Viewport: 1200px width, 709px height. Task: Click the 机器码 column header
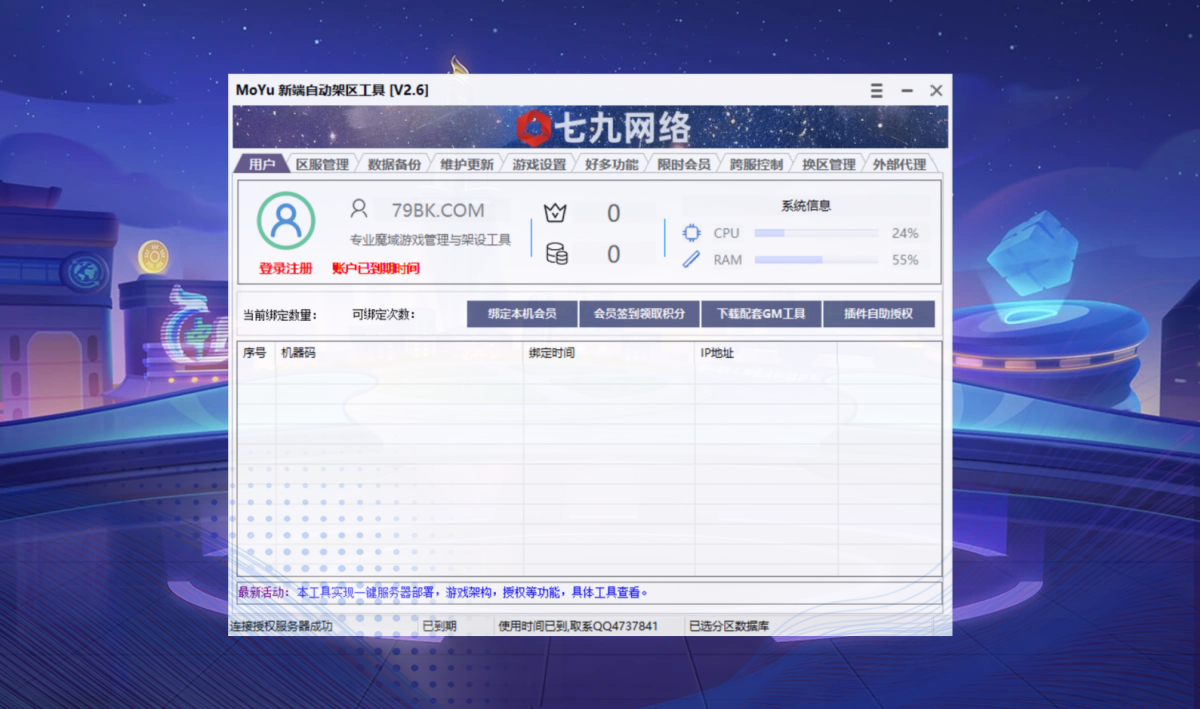[300, 353]
